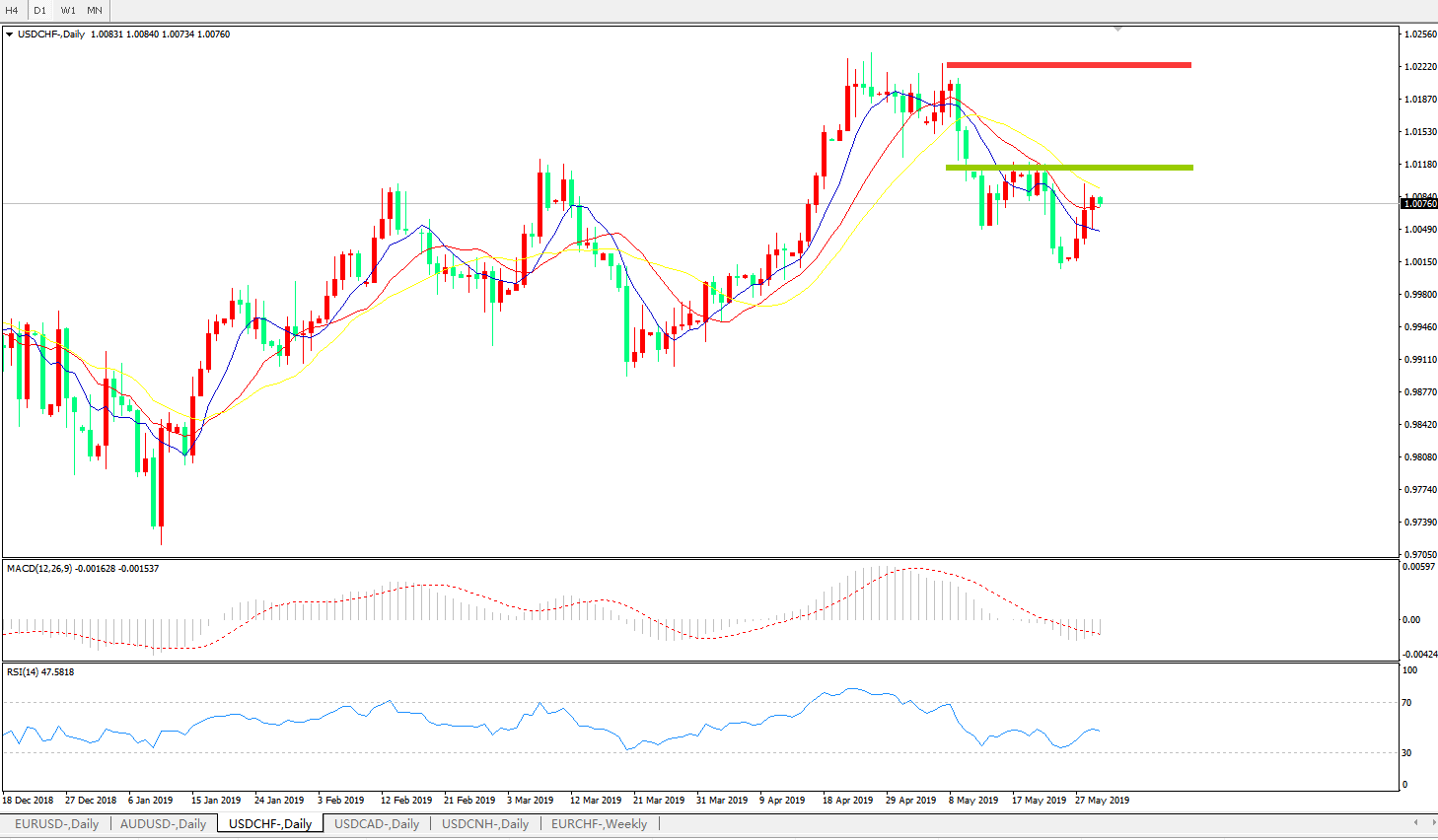The image size is (1438, 840).
Task: Select the green horizontal support bar
Action: point(1068,168)
